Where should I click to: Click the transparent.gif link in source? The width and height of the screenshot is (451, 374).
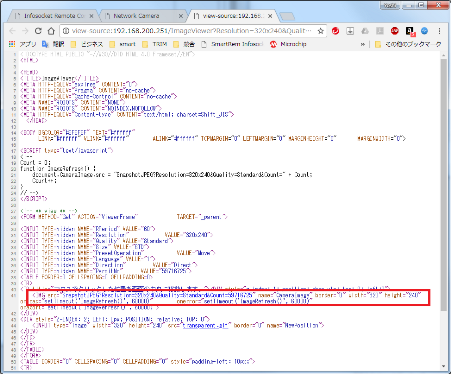click(x=205, y=325)
